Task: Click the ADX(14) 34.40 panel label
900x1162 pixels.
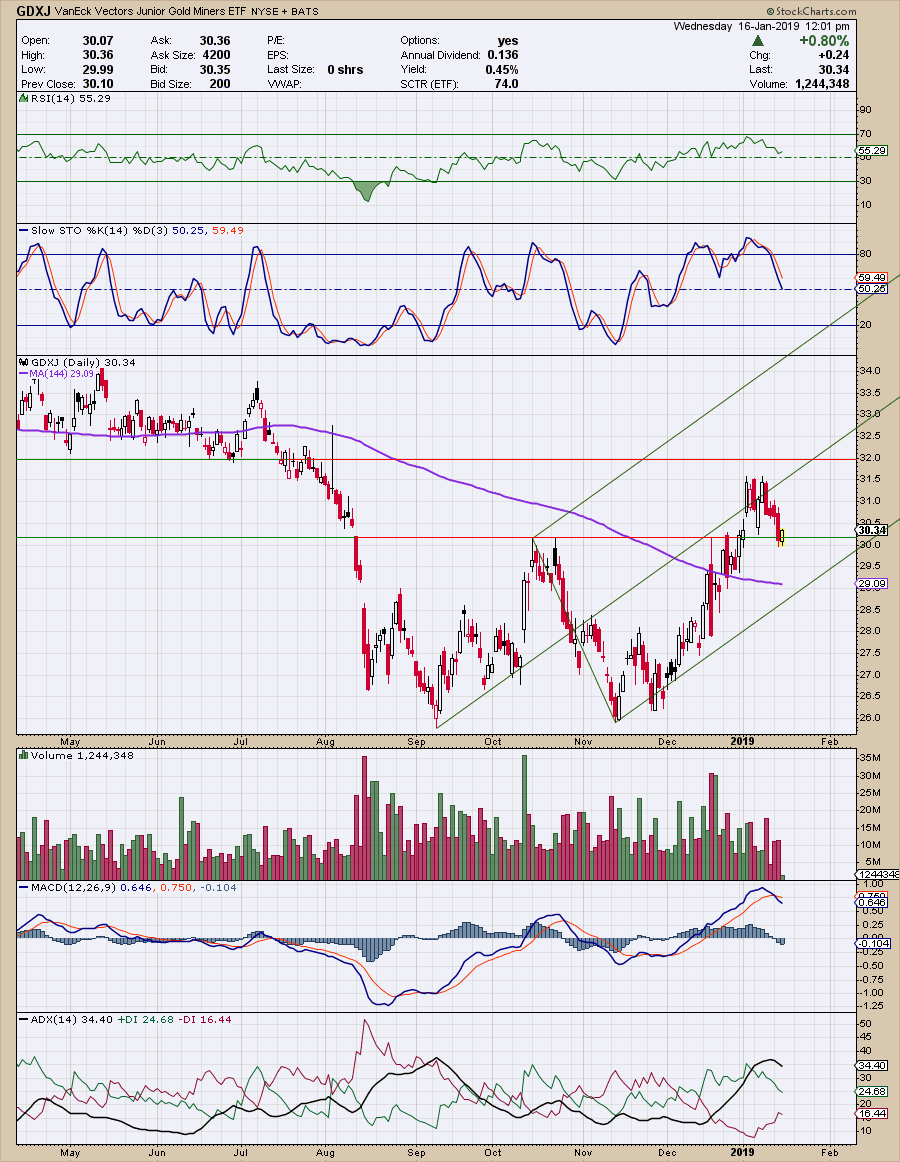Action: pos(67,1020)
